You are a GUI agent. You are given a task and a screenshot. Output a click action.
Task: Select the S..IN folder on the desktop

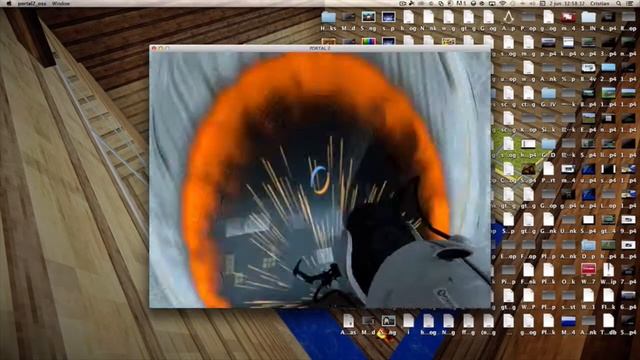tap(588, 21)
